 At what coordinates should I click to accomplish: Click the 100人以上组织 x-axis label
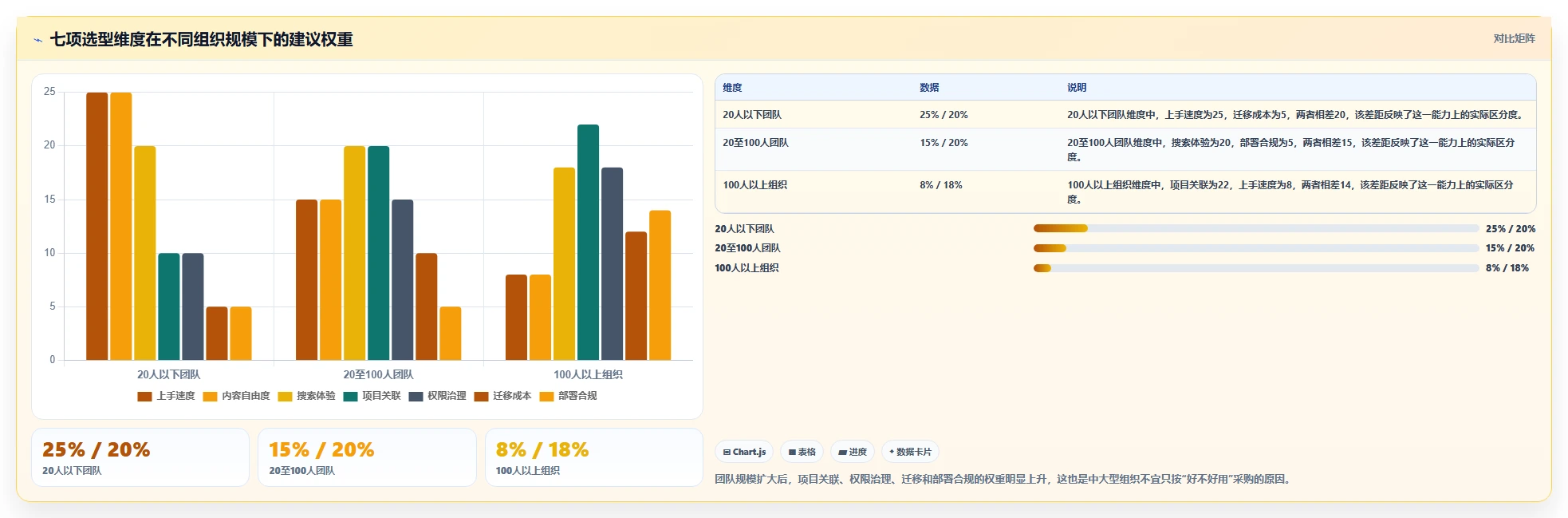pyautogui.click(x=588, y=374)
